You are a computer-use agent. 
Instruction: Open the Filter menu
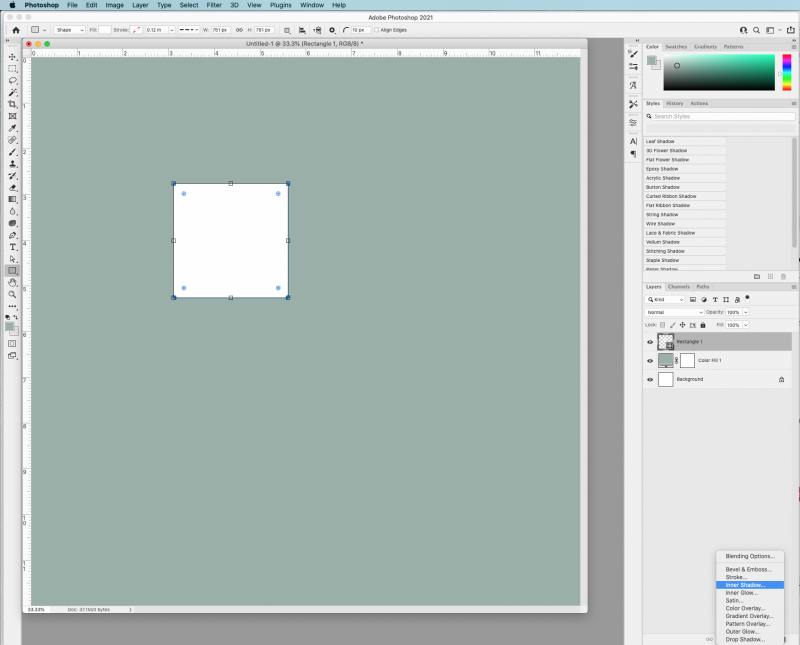pos(214,5)
